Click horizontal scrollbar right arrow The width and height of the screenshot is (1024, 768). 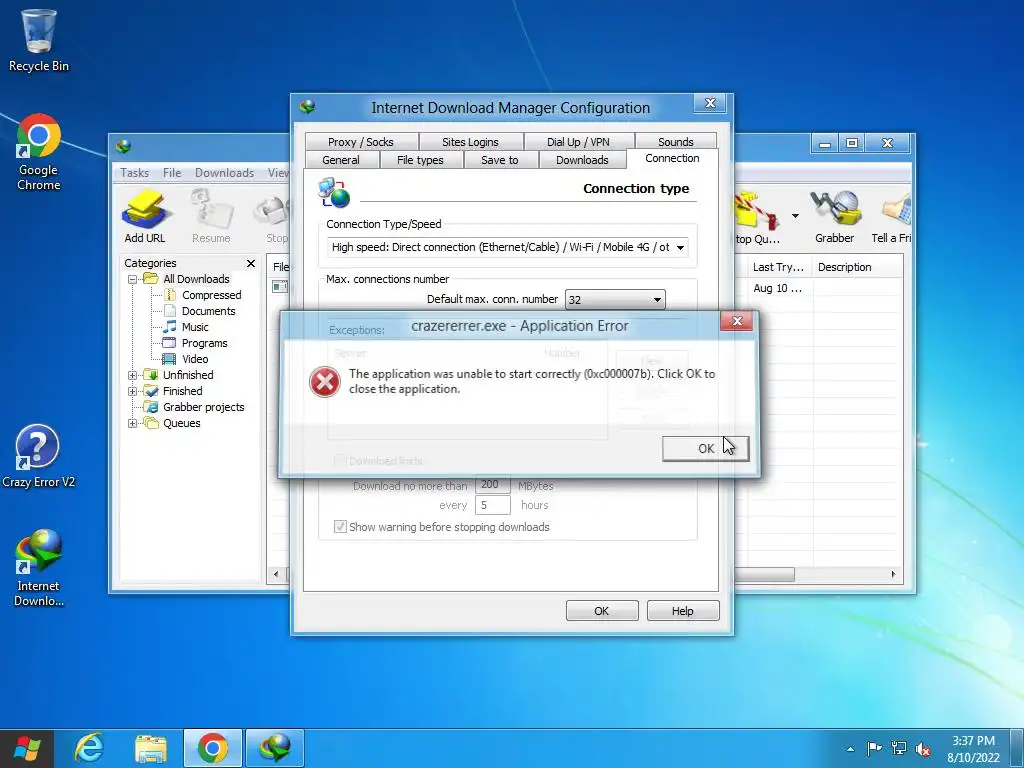[x=893, y=575]
